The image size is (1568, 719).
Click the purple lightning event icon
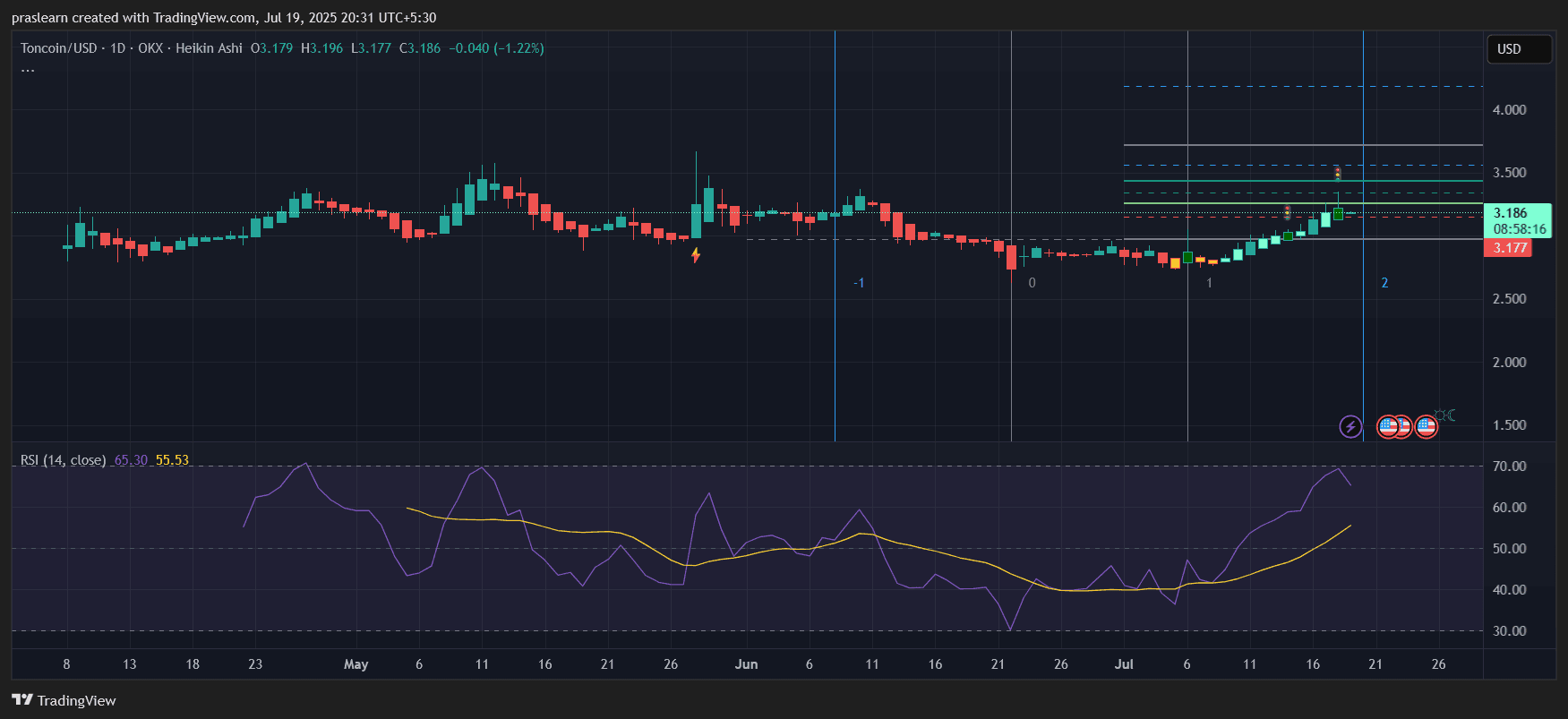tap(1350, 426)
